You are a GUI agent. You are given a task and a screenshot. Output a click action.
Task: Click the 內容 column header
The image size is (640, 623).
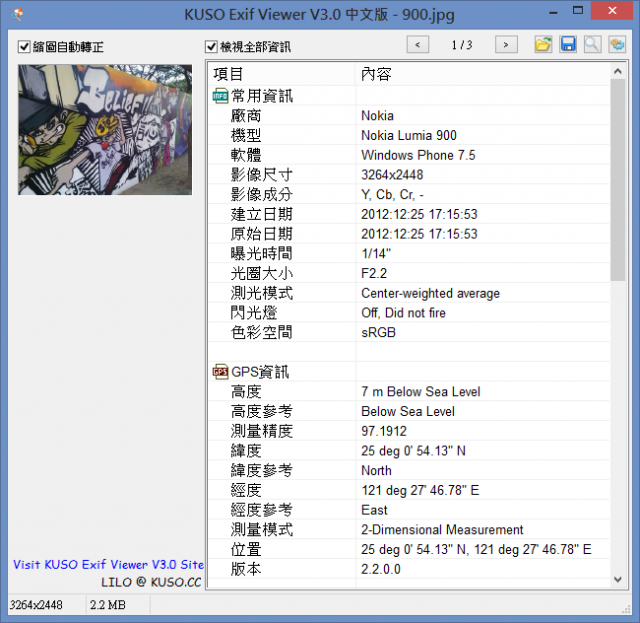pos(482,74)
